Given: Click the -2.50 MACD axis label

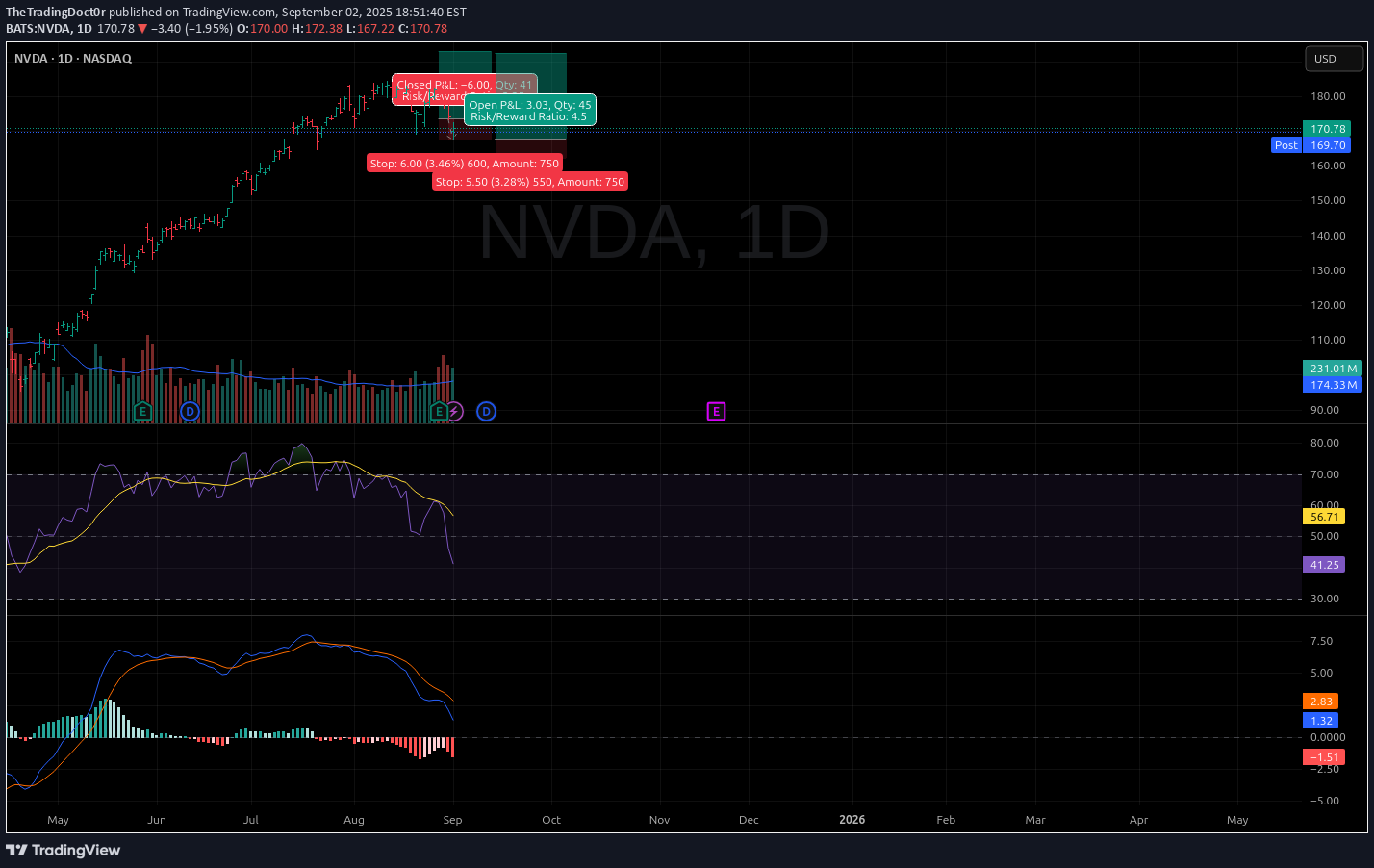Looking at the screenshot, I should click(x=1324, y=769).
